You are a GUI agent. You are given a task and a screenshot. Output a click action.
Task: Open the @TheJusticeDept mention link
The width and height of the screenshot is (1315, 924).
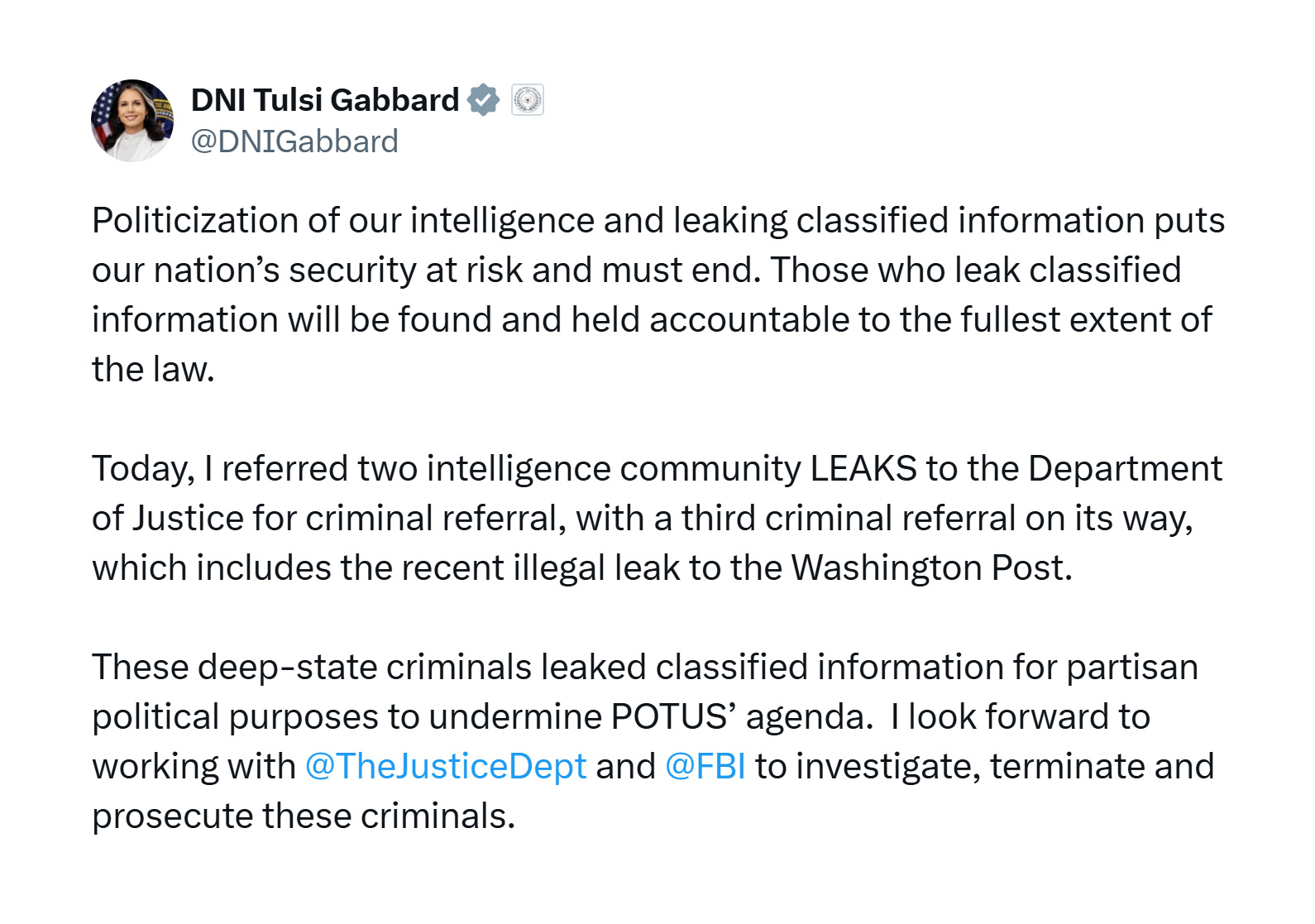pyautogui.click(x=446, y=766)
